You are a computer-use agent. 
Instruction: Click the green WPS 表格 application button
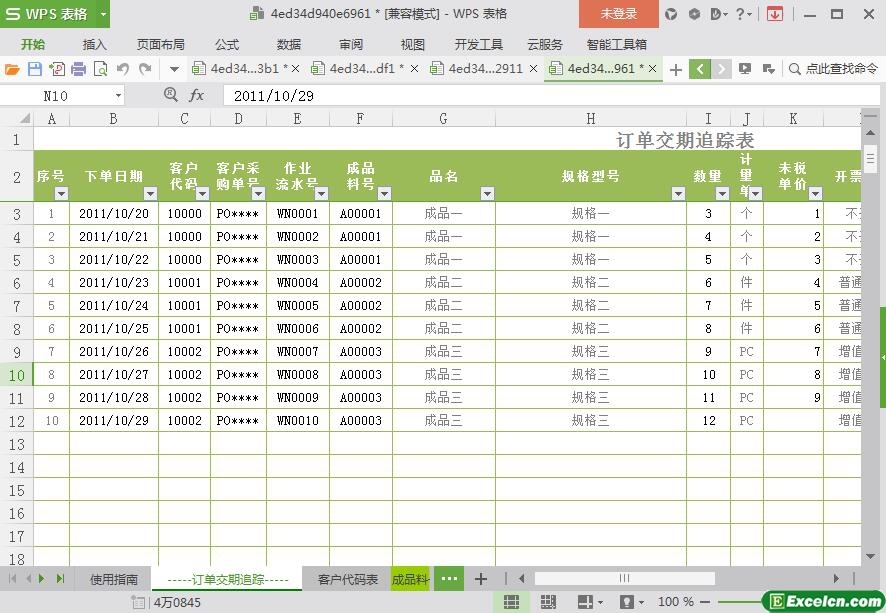click(x=48, y=14)
